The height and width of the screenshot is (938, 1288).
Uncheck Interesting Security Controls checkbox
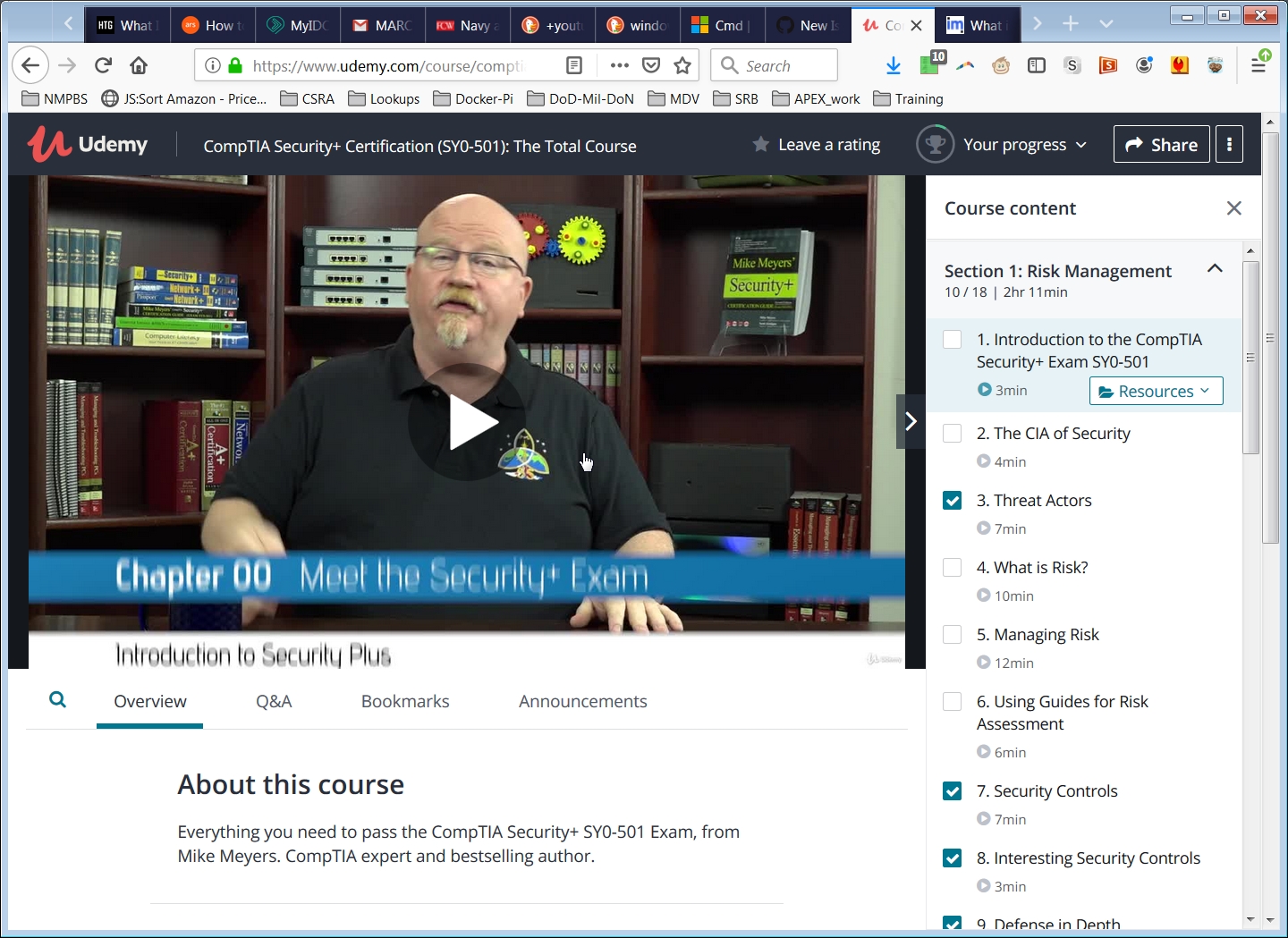click(953, 858)
